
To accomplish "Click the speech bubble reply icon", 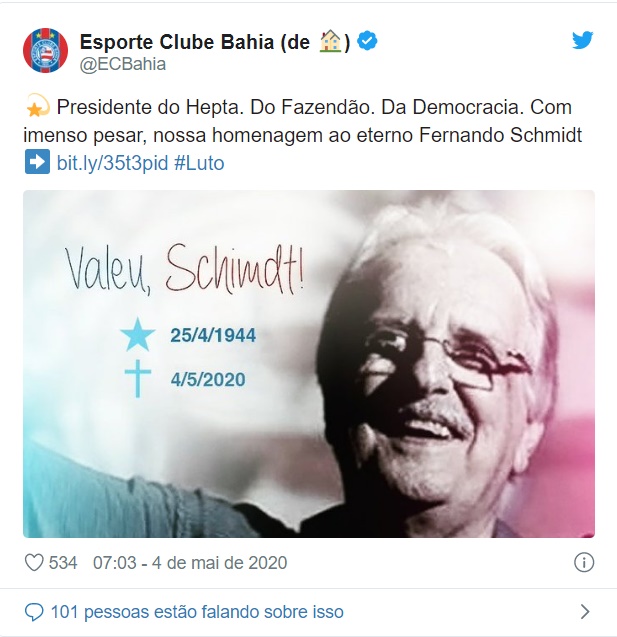I will (x=34, y=612).
